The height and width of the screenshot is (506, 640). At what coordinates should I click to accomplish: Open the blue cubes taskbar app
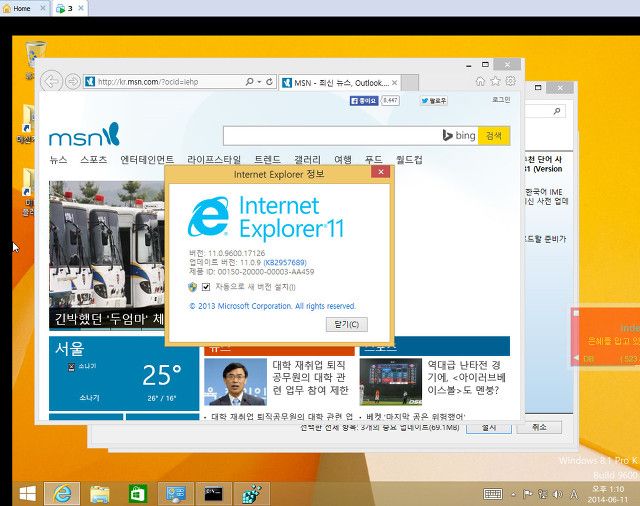click(x=251, y=494)
